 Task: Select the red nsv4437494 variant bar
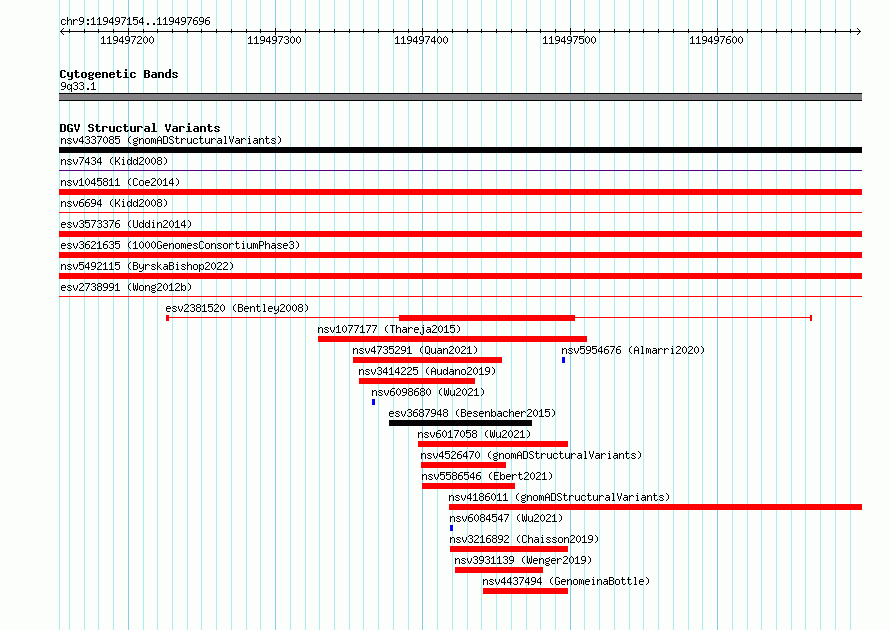pyautogui.click(x=526, y=591)
